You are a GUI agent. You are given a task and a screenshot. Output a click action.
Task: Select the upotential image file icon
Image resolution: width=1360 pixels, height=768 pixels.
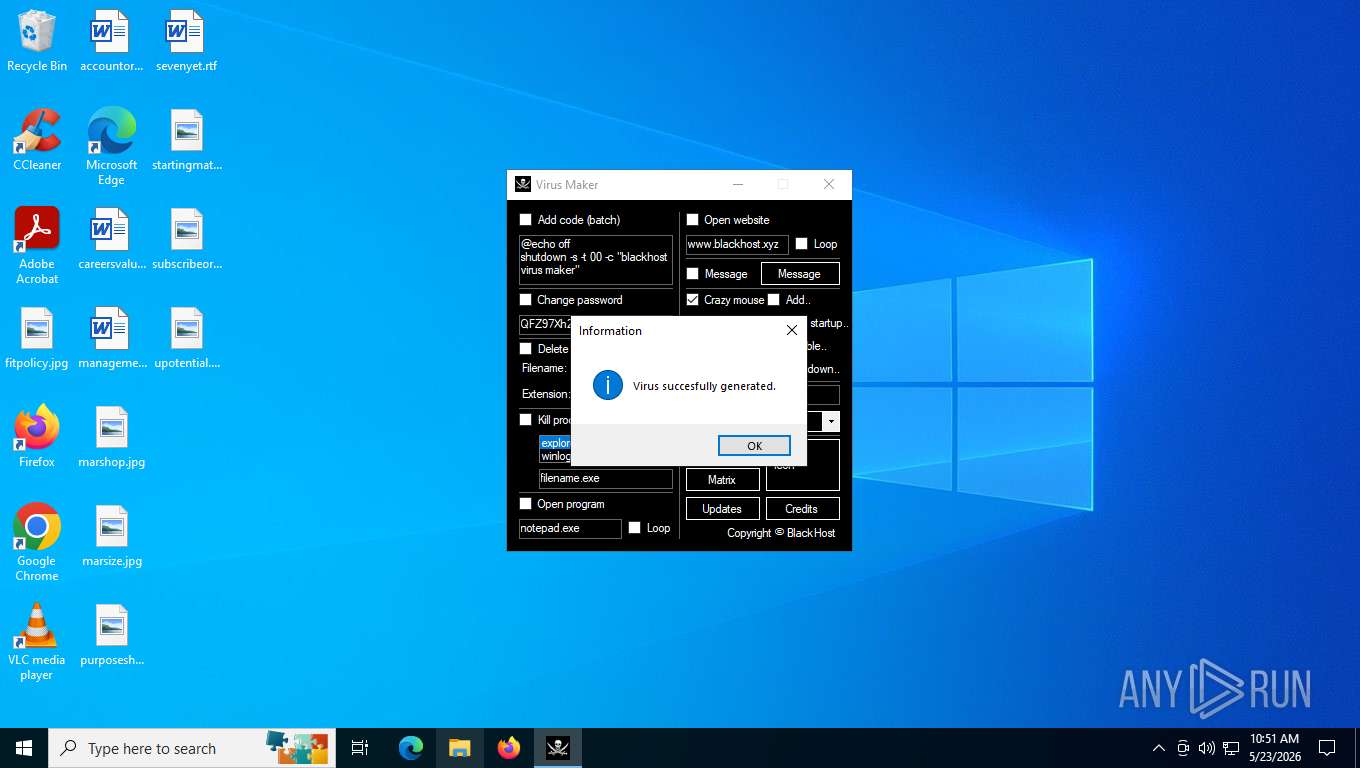coord(186,338)
